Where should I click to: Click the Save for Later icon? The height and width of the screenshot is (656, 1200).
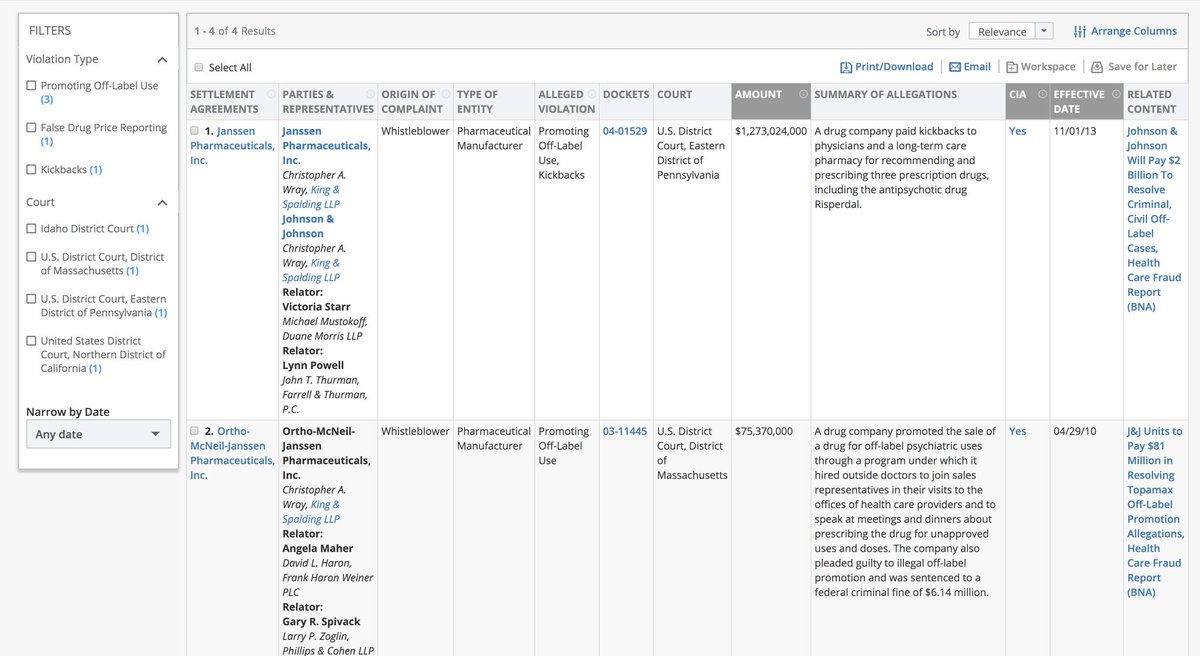(x=1097, y=67)
